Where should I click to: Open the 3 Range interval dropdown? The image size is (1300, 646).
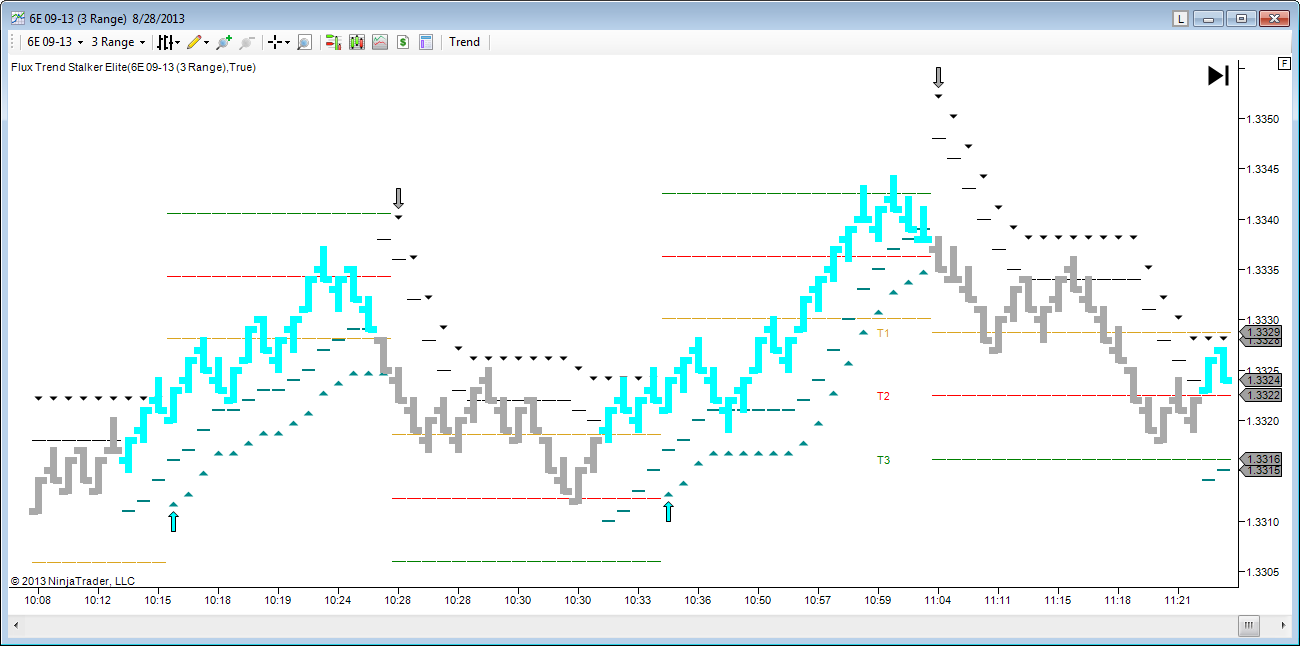tap(118, 42)
